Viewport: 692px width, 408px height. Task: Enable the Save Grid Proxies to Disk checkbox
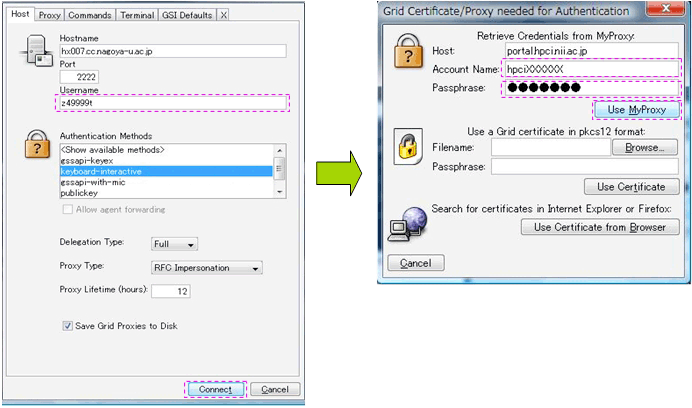point(67,326)
